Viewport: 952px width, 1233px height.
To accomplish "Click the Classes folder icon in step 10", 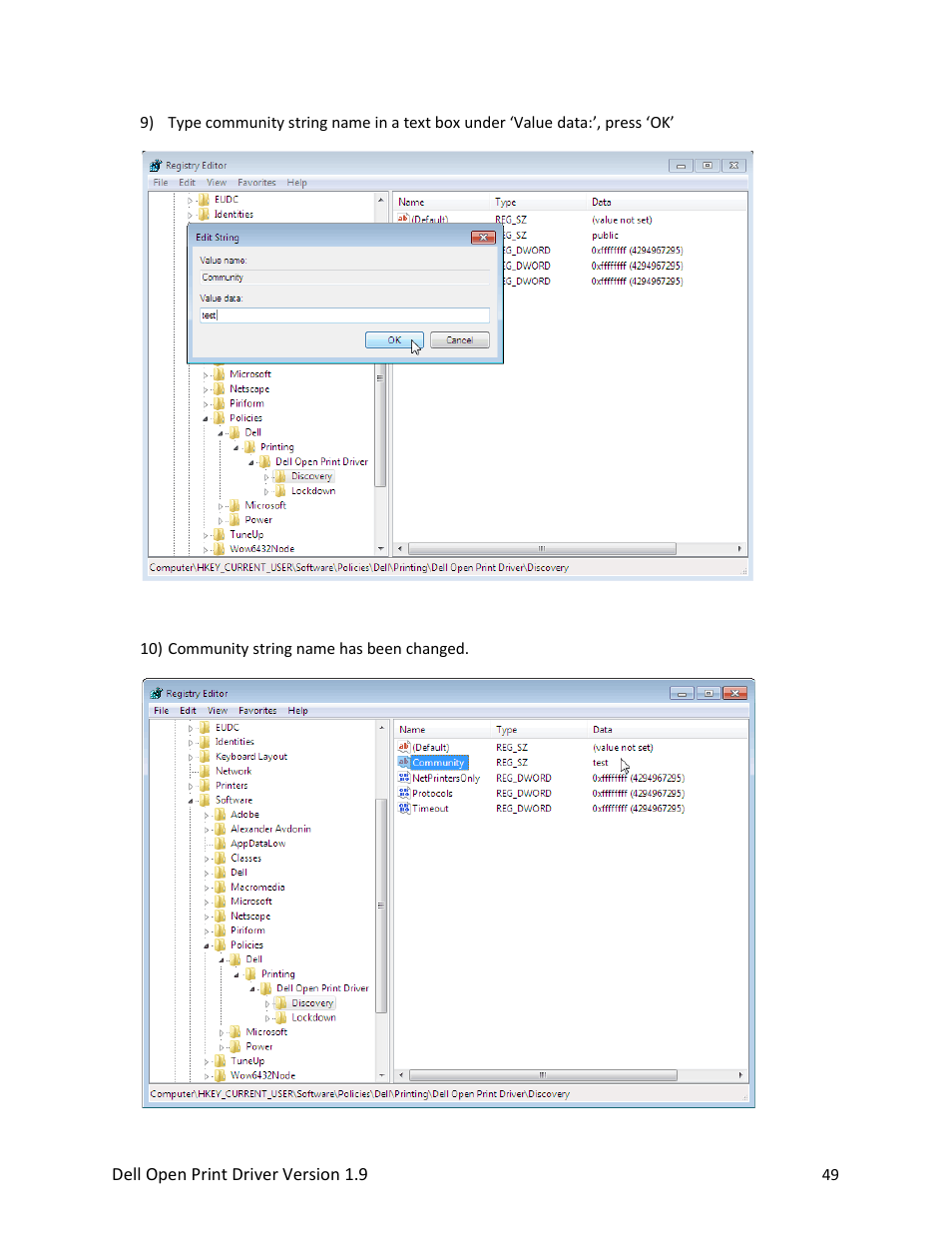I will 221,859.
